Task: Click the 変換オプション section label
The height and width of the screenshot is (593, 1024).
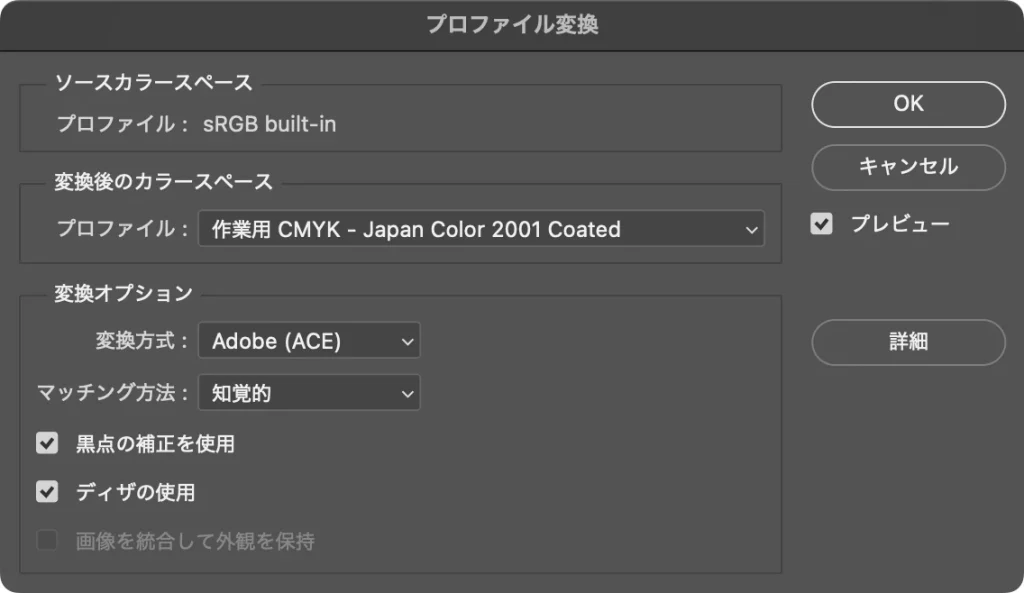Action: click(123, 294)
